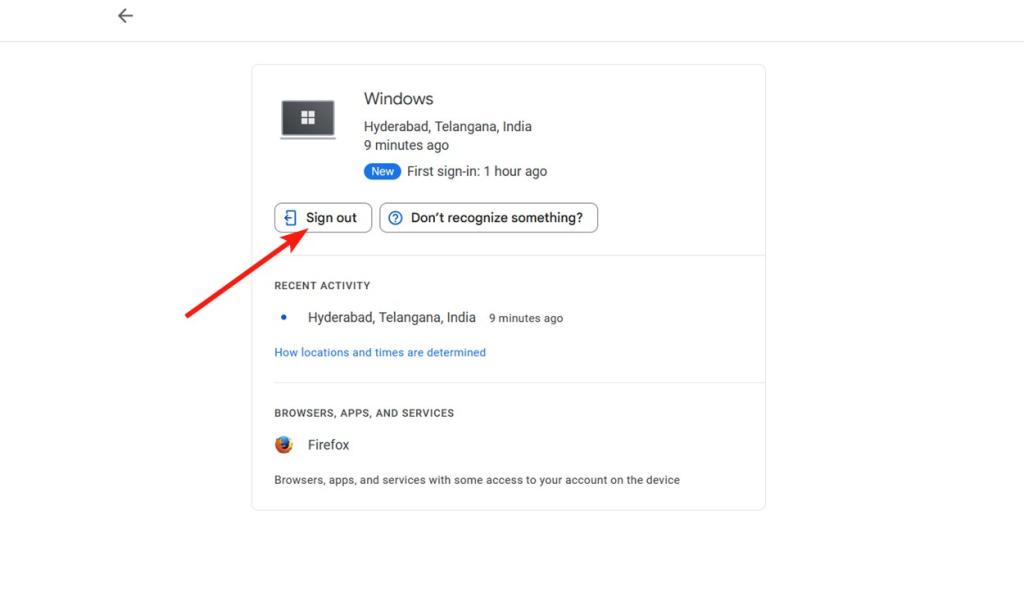Select the BROWSERS, APPS, AND SERVICES header
1024x615 pixels.
click(x=364, y=412)
